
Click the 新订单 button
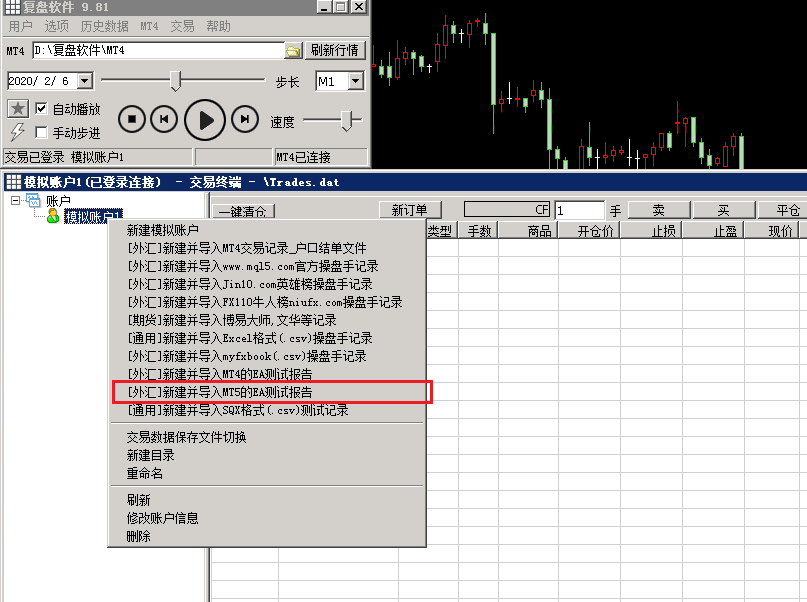[410, 210]
